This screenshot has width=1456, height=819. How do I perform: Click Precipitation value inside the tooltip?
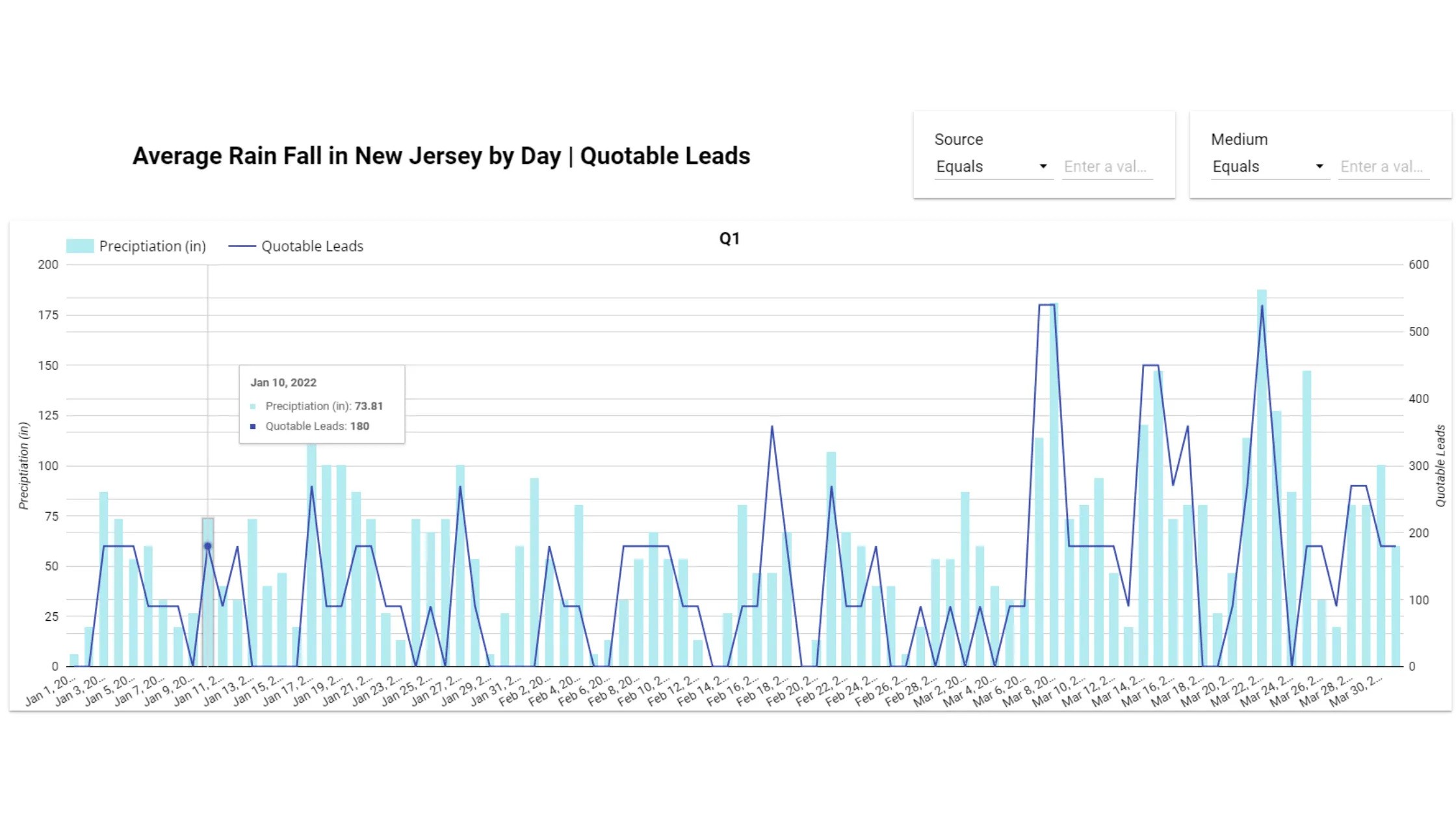[324, 406]
